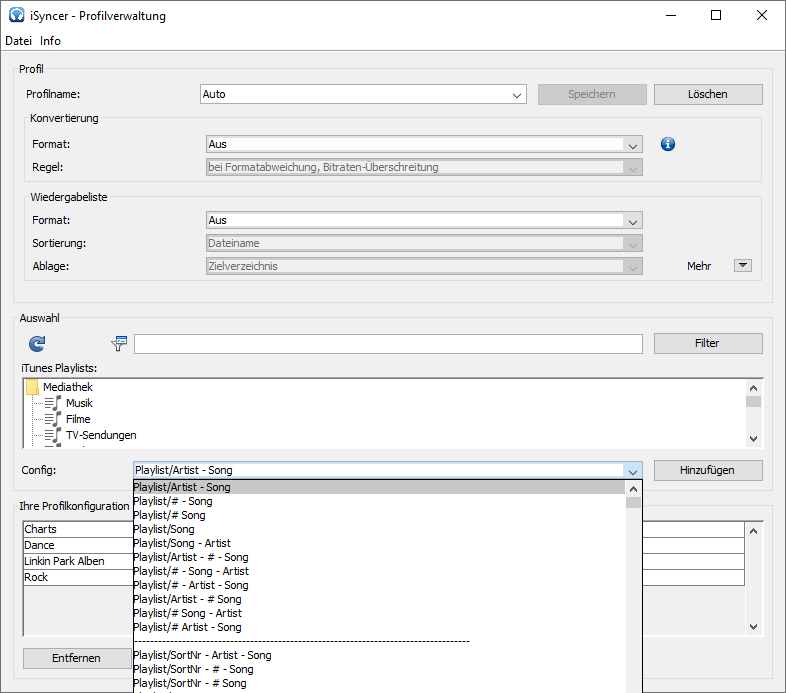This screenshot has height=693, width=786.
Task: Click the playlists tree scroll up arrow
Action: click(x=753, y=388)
